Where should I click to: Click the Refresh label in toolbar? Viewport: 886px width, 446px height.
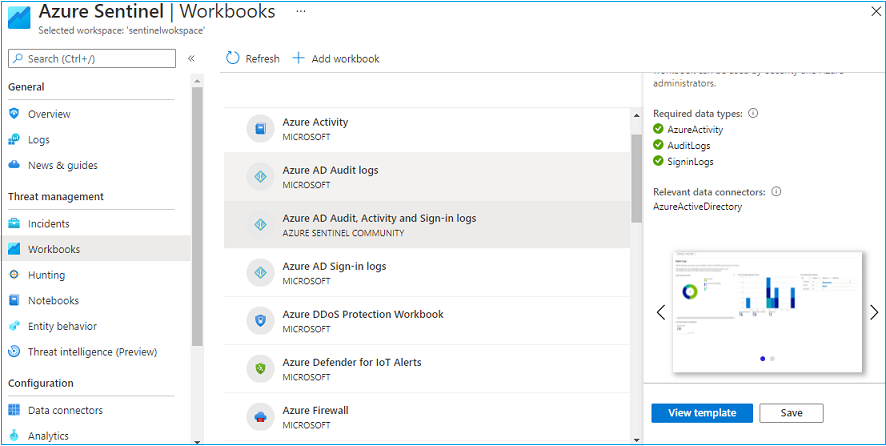click(x=262, y=59)
